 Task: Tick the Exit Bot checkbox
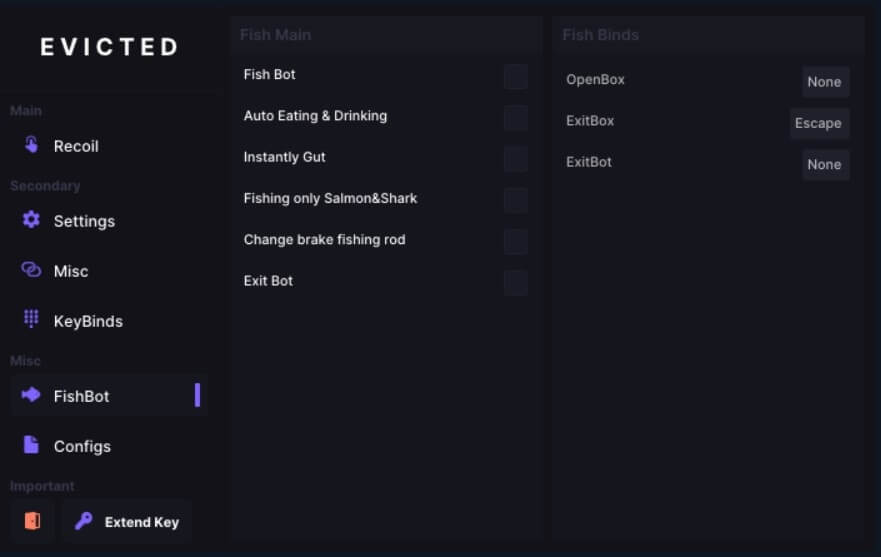515,282
